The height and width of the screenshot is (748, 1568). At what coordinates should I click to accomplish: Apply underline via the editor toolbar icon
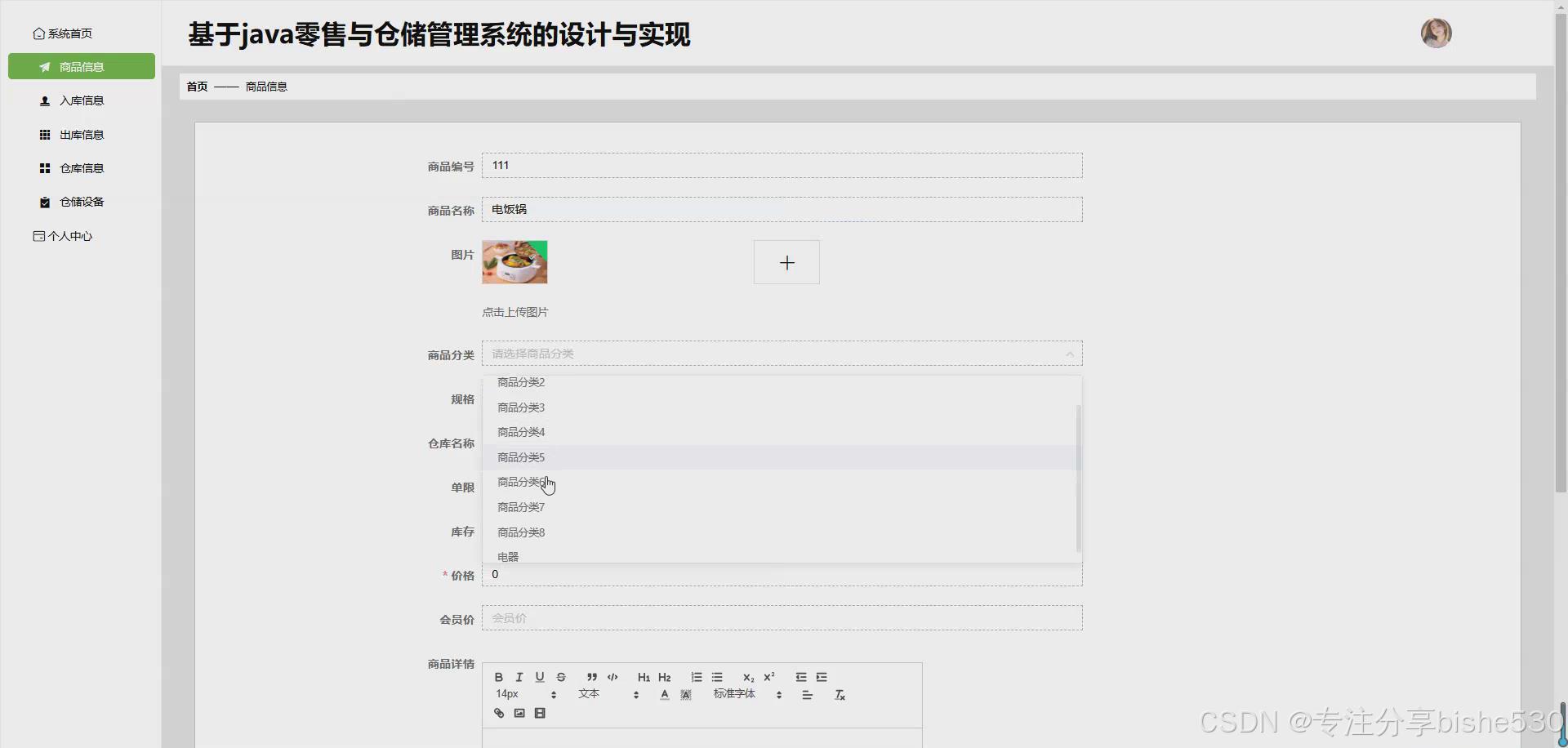539,678
